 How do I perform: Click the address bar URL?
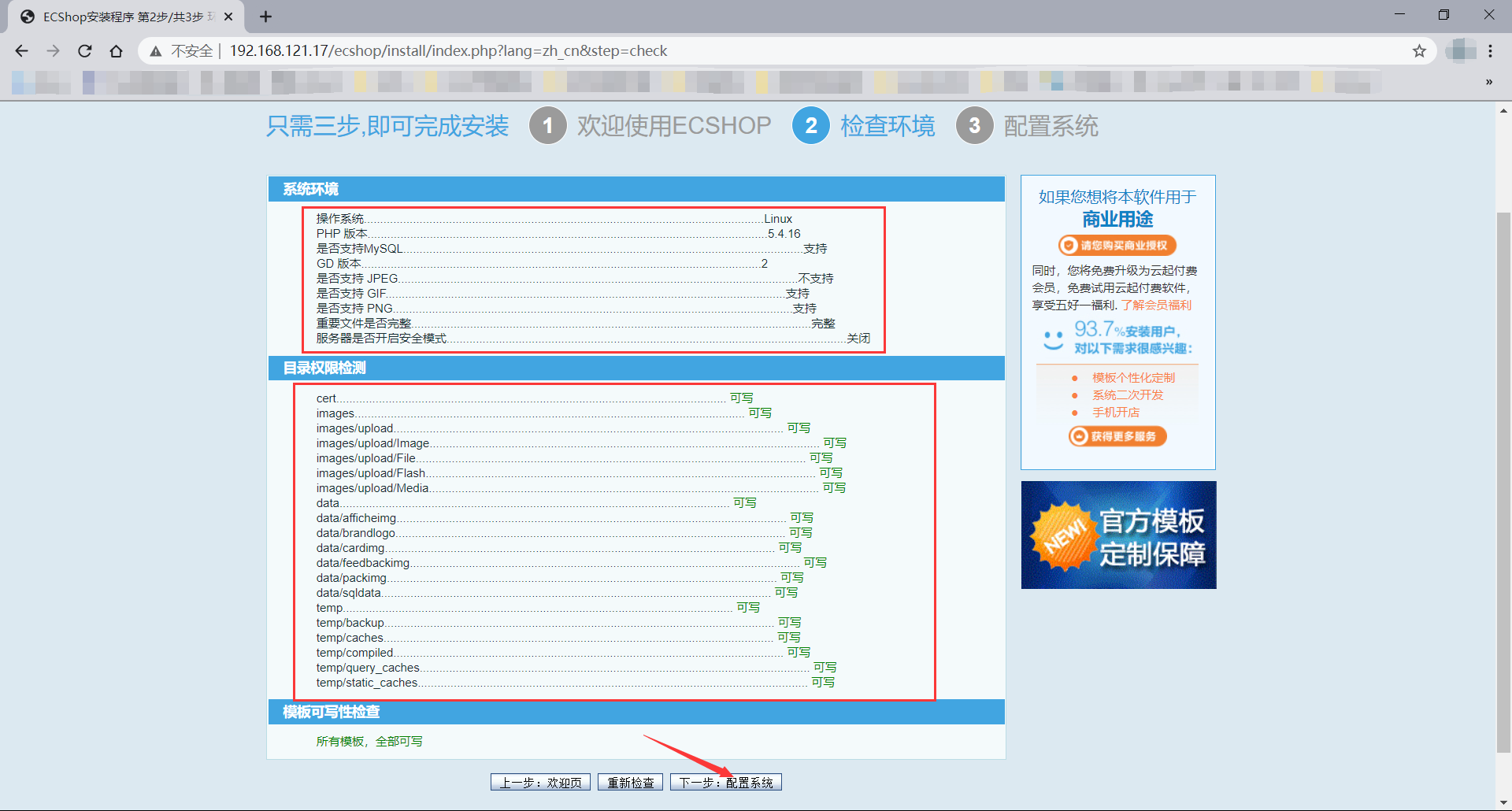tap(448, 51)
